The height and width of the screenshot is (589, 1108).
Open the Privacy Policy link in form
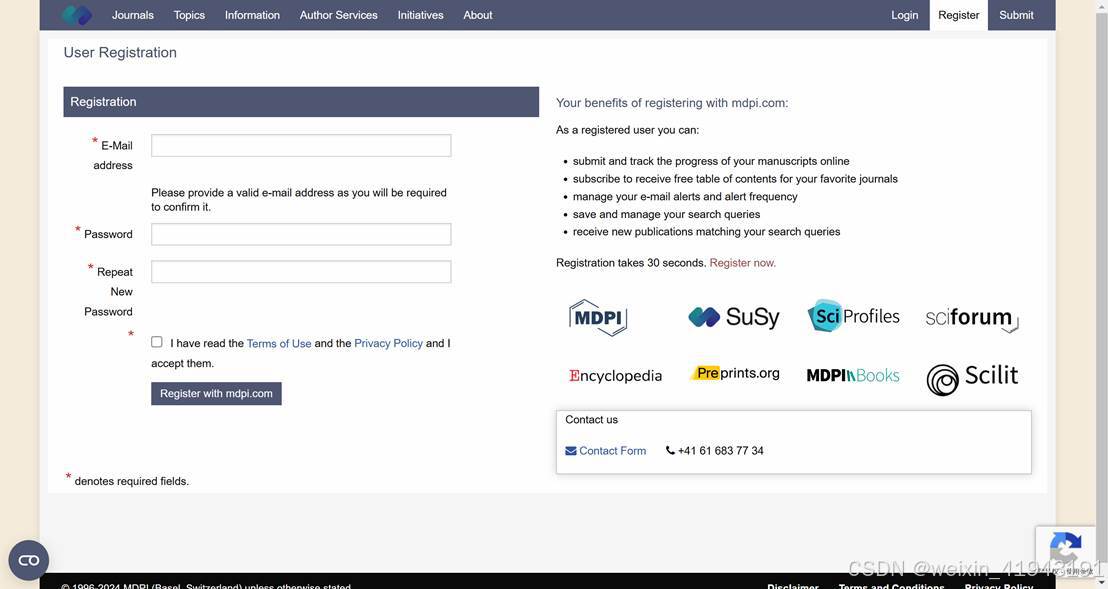[x=388, y=343]
